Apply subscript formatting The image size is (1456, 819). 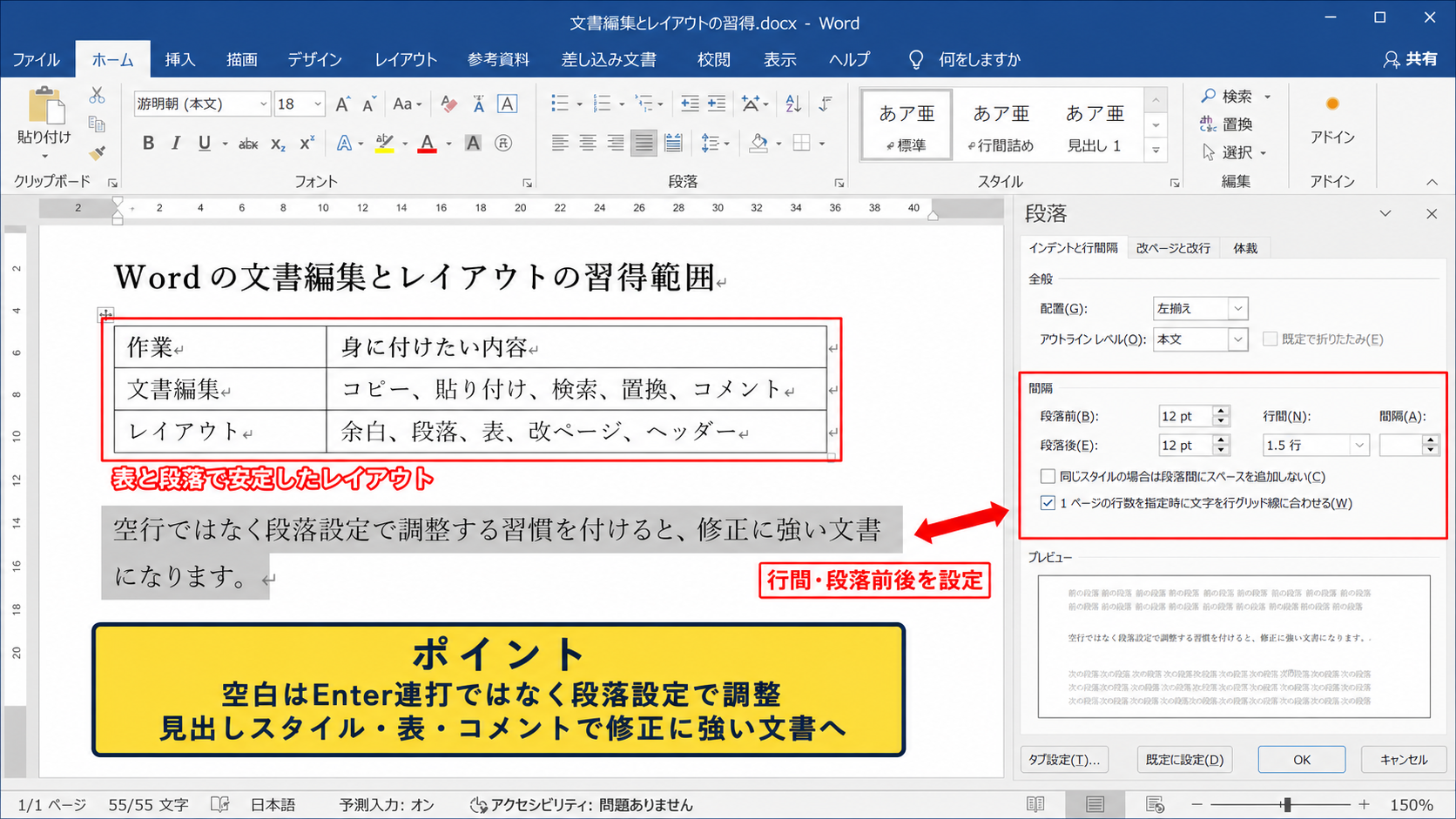(278, 143)
